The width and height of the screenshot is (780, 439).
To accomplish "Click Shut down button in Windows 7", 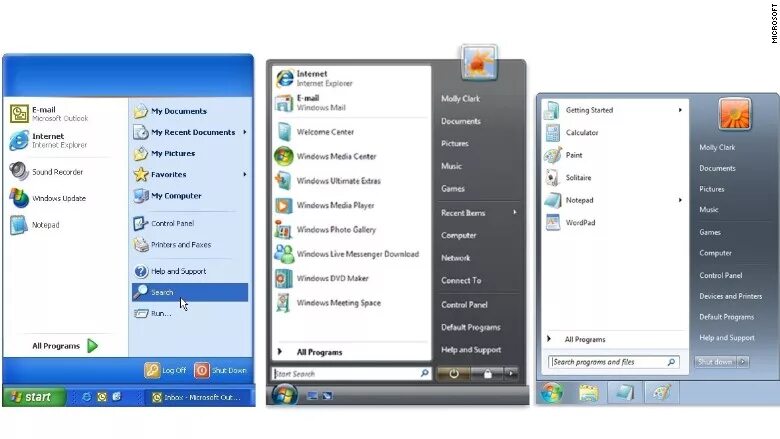I will [x=715, y=362].
